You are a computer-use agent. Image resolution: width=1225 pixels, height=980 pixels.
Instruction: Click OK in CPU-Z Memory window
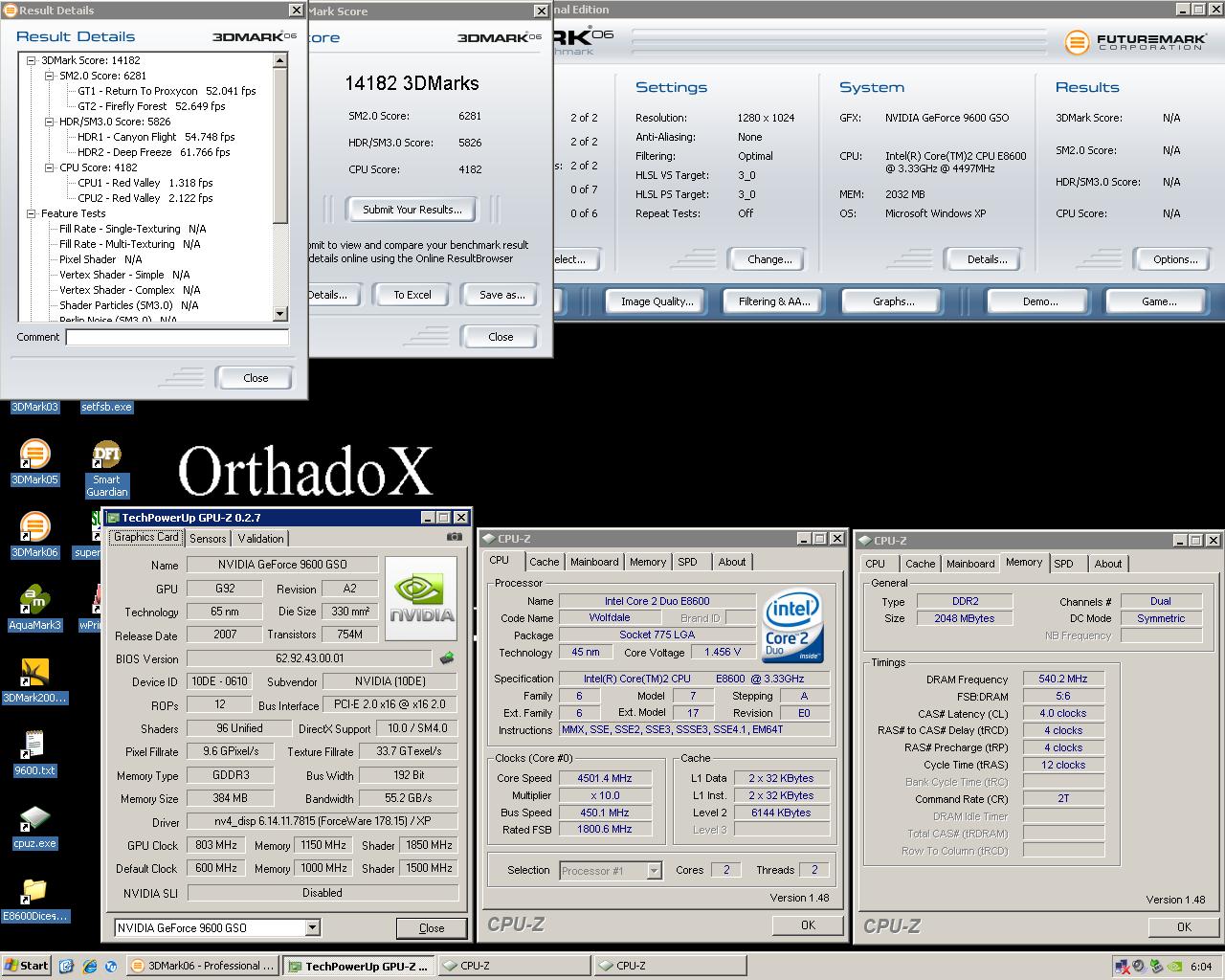[1184, 926]
